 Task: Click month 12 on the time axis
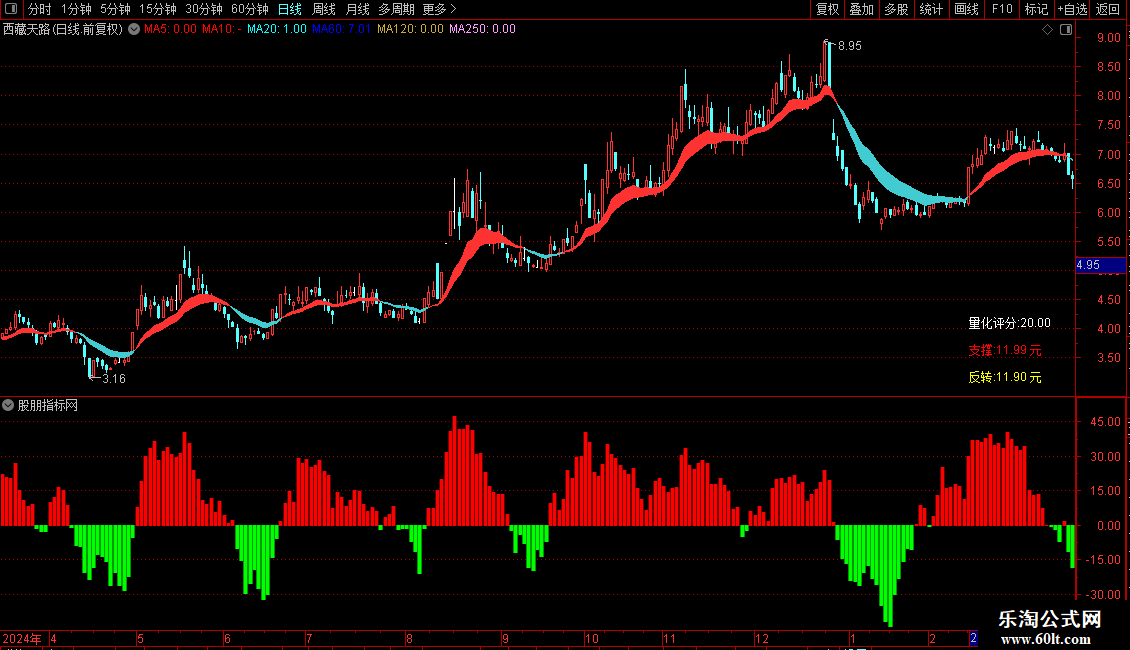[x=762, y=639]
